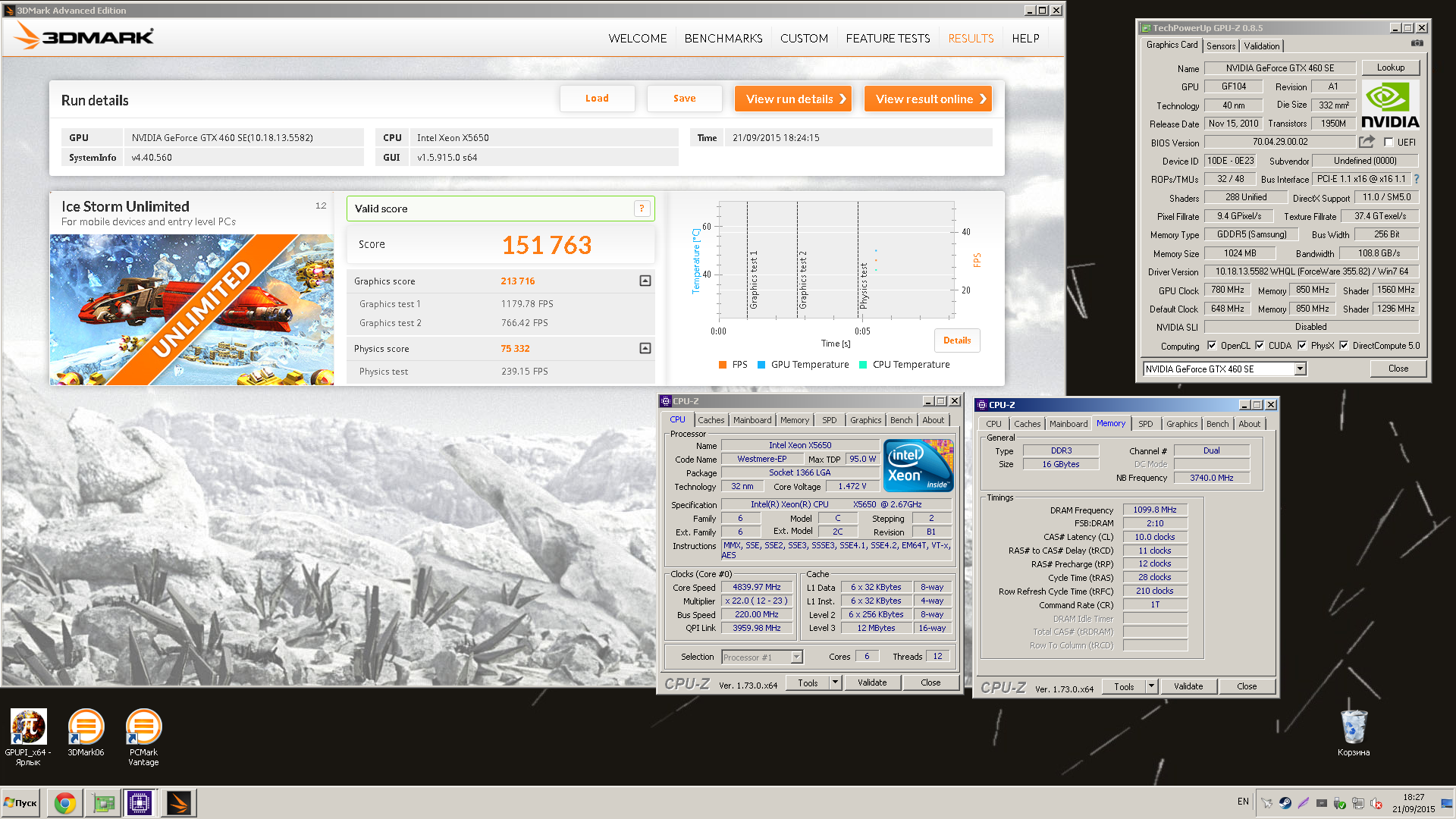Open the CUSTOM tab in 3DMark

click(x=804, y=39)
